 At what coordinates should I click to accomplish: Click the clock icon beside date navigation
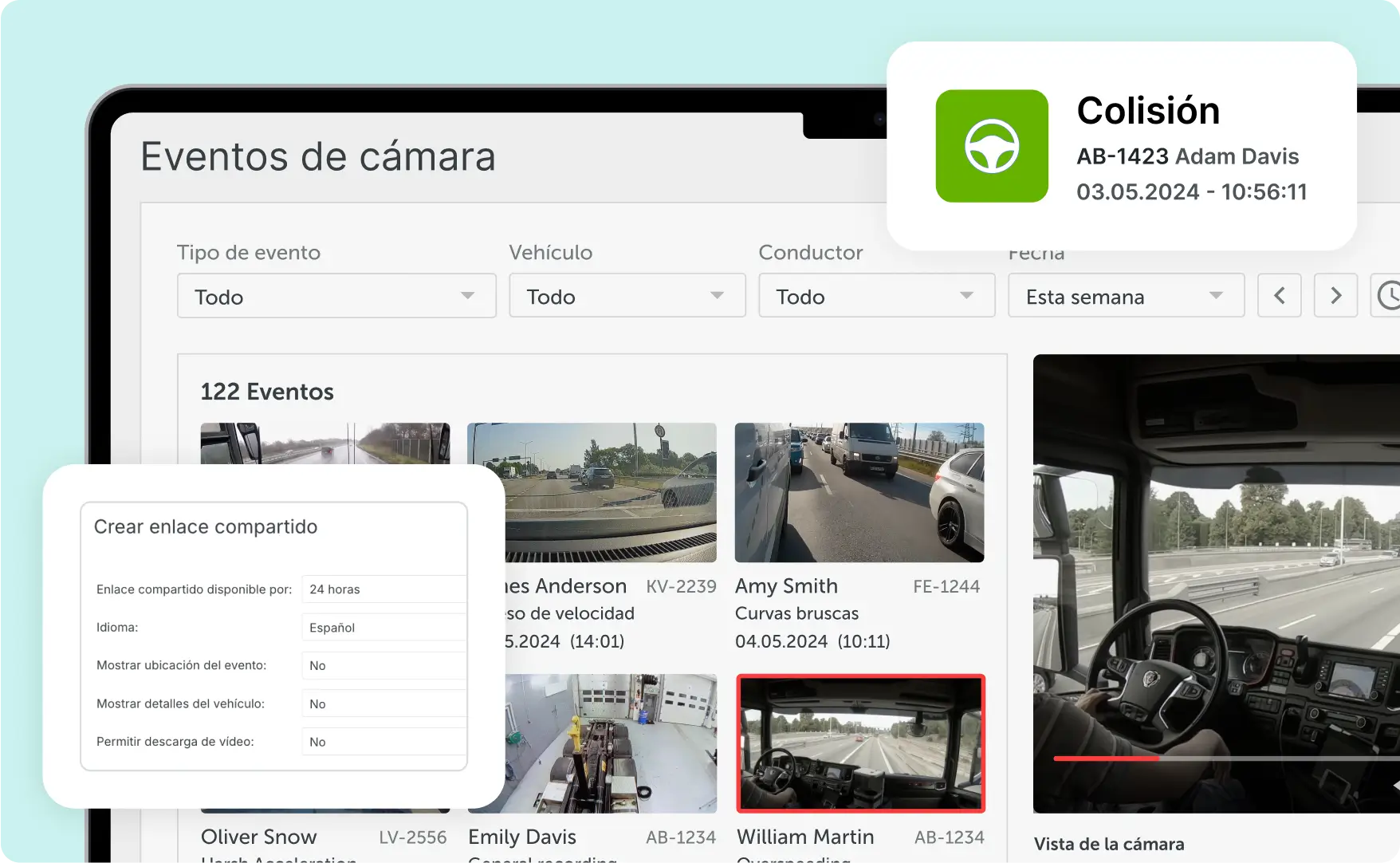[x=1388, y=296]
